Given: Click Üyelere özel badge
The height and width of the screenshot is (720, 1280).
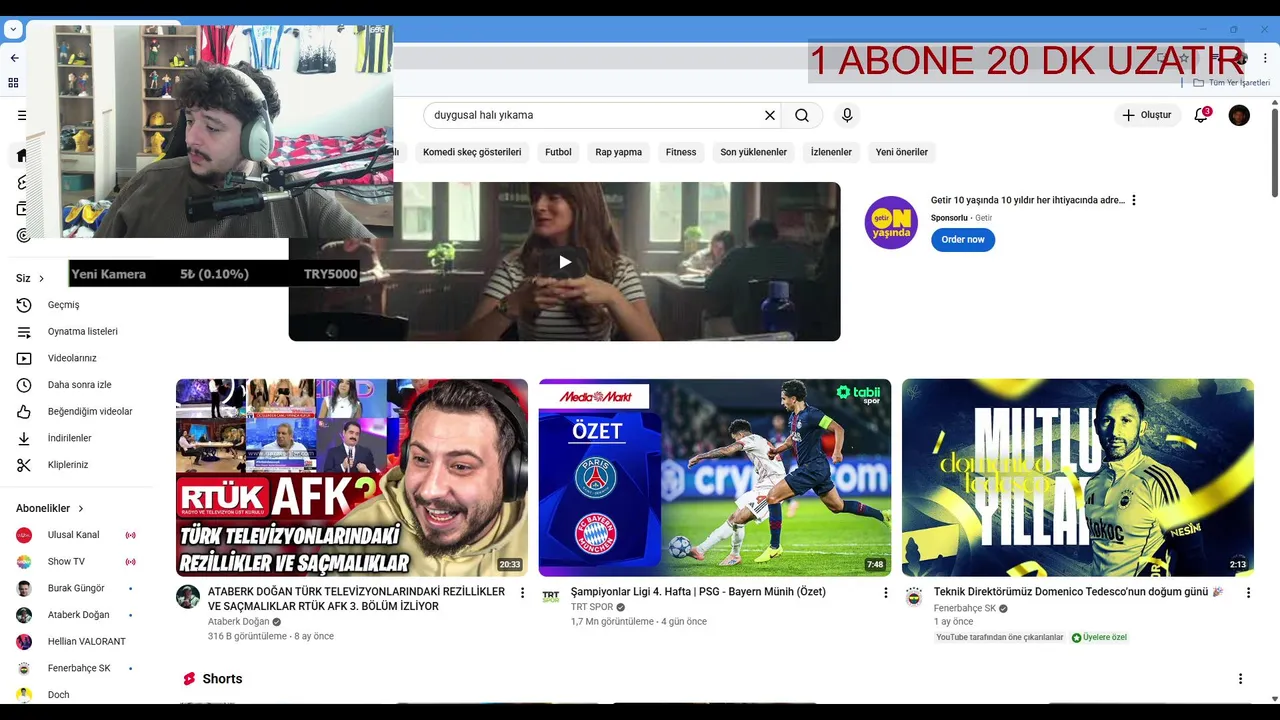Looking at the screenshot, I should (x=1099, y=637).
